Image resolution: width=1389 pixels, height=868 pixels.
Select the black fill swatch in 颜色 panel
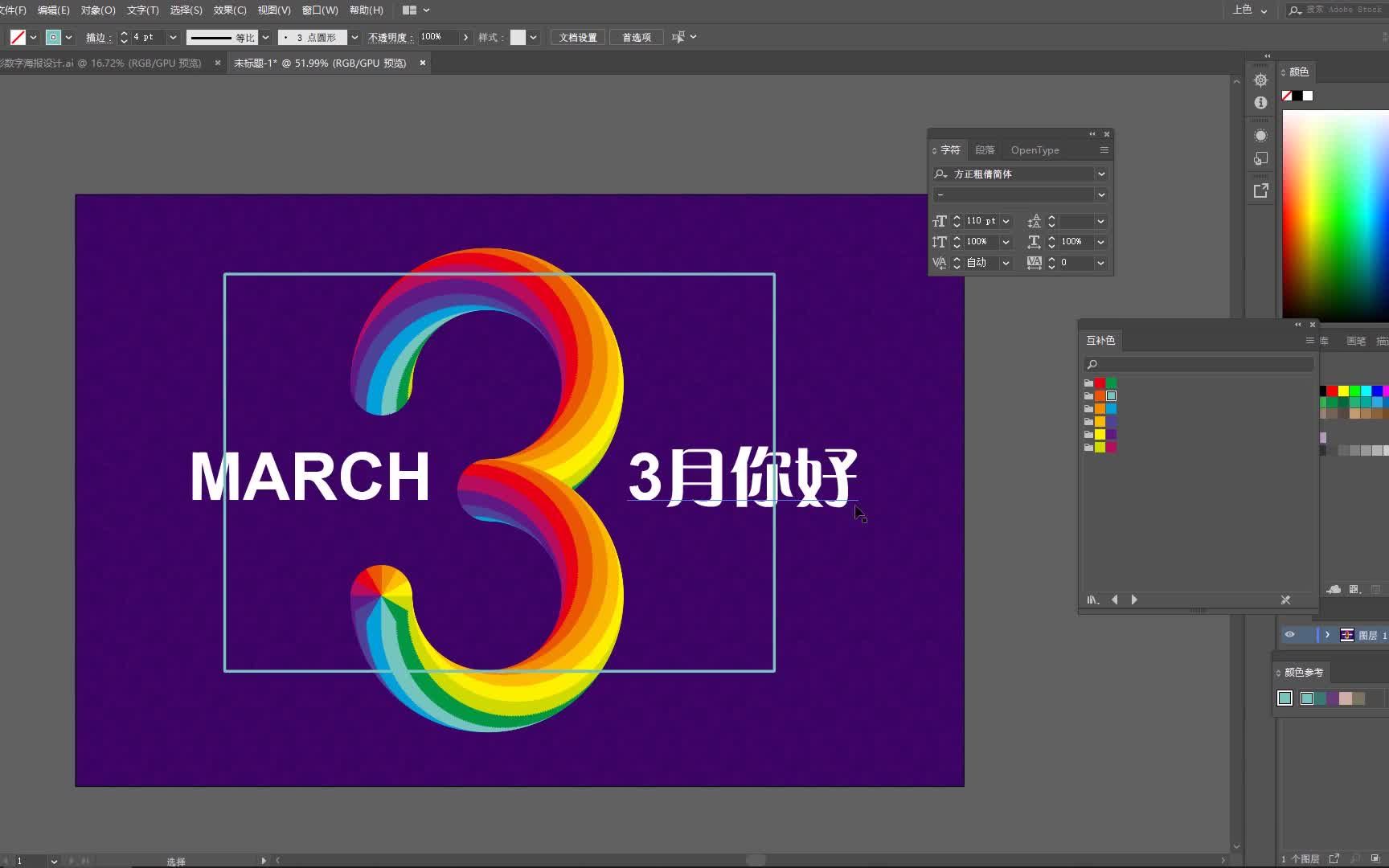pos(1297,95)
